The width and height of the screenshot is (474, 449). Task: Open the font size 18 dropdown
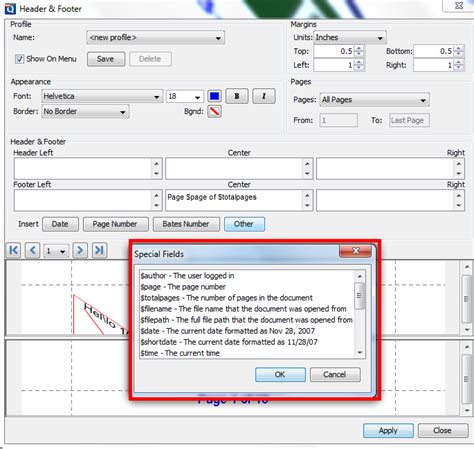pos(185,96)
